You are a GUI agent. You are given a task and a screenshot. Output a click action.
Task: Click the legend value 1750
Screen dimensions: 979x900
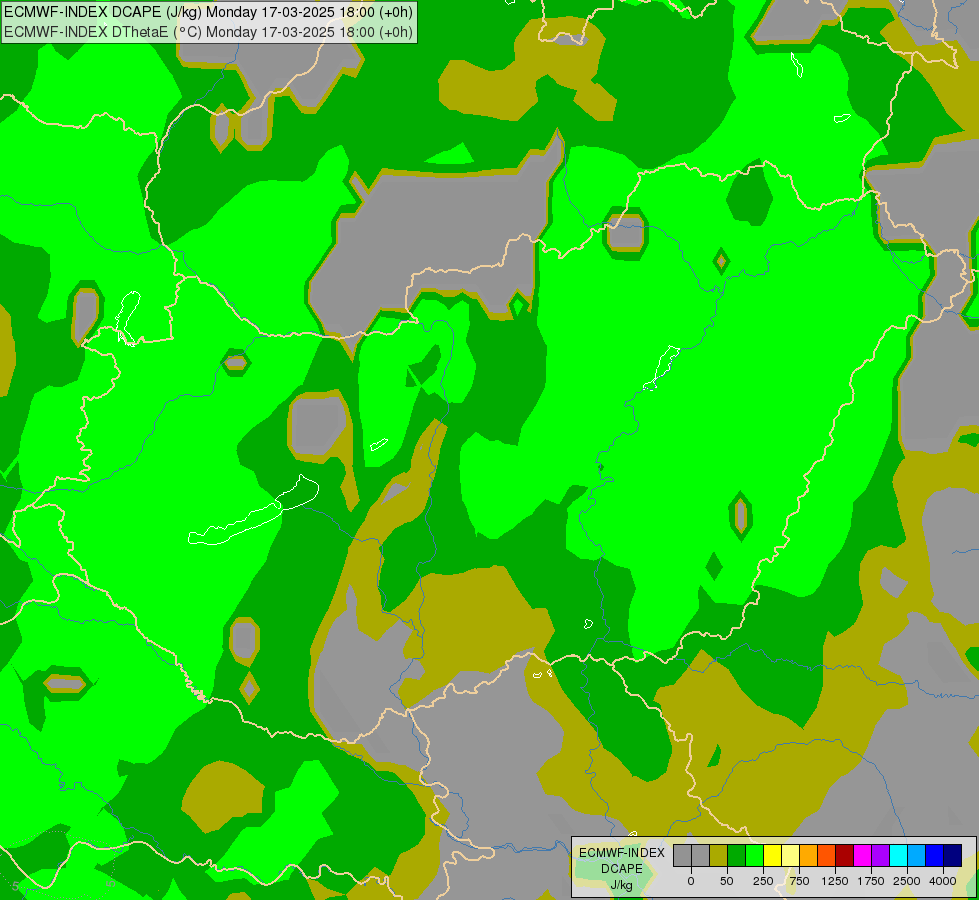[x=871, y=881]
